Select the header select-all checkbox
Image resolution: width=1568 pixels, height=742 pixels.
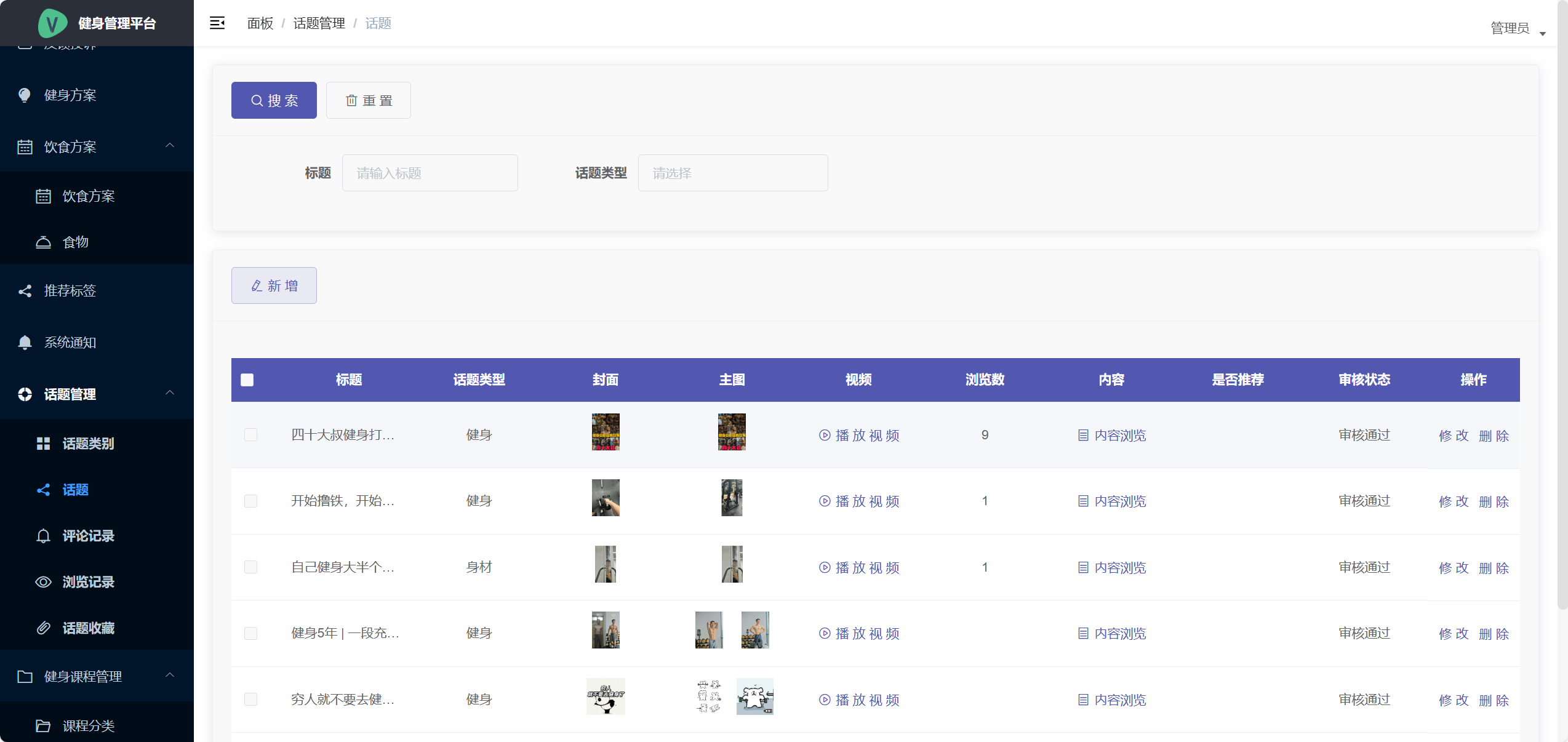[247, 380]
